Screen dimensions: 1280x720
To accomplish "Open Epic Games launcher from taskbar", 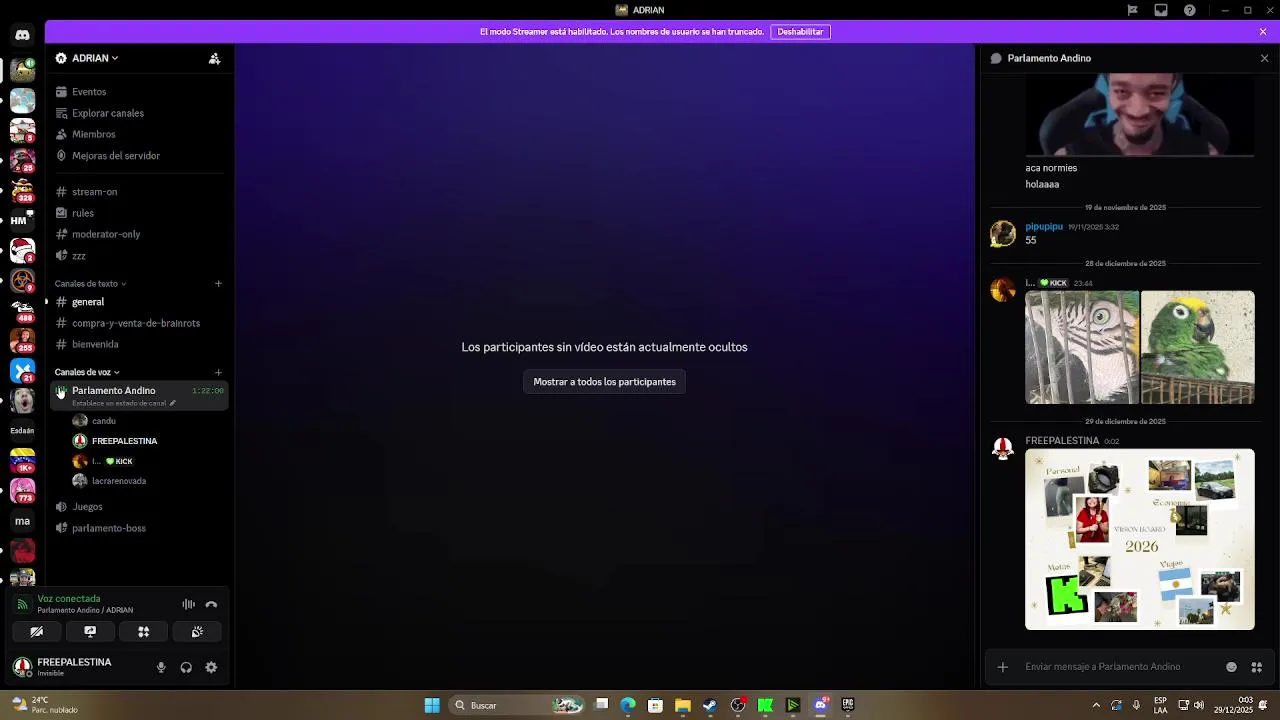I will pos(848,705).
